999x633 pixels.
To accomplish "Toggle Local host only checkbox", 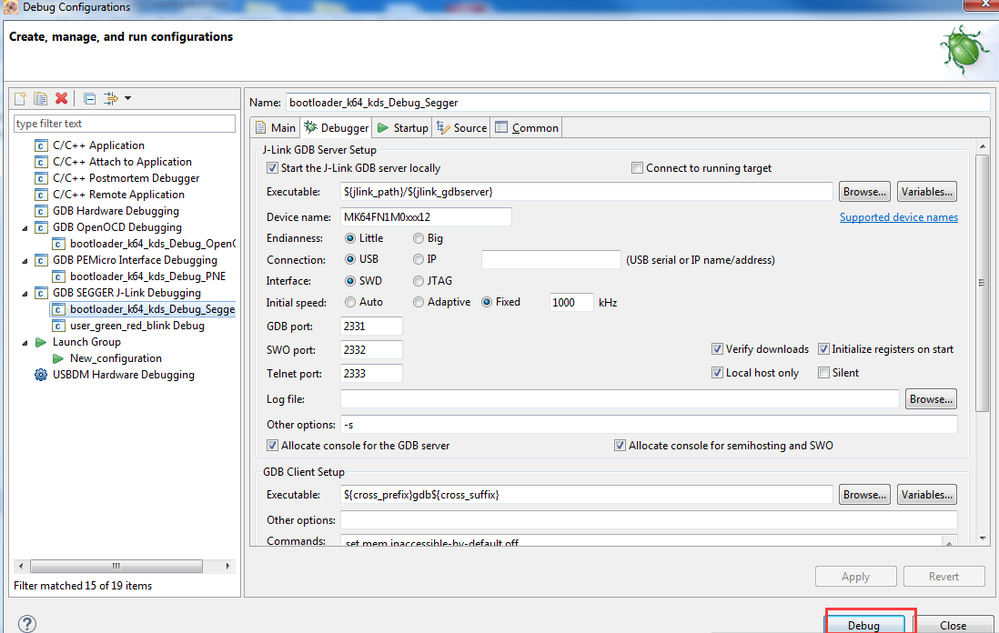I will tap(717, 373).
